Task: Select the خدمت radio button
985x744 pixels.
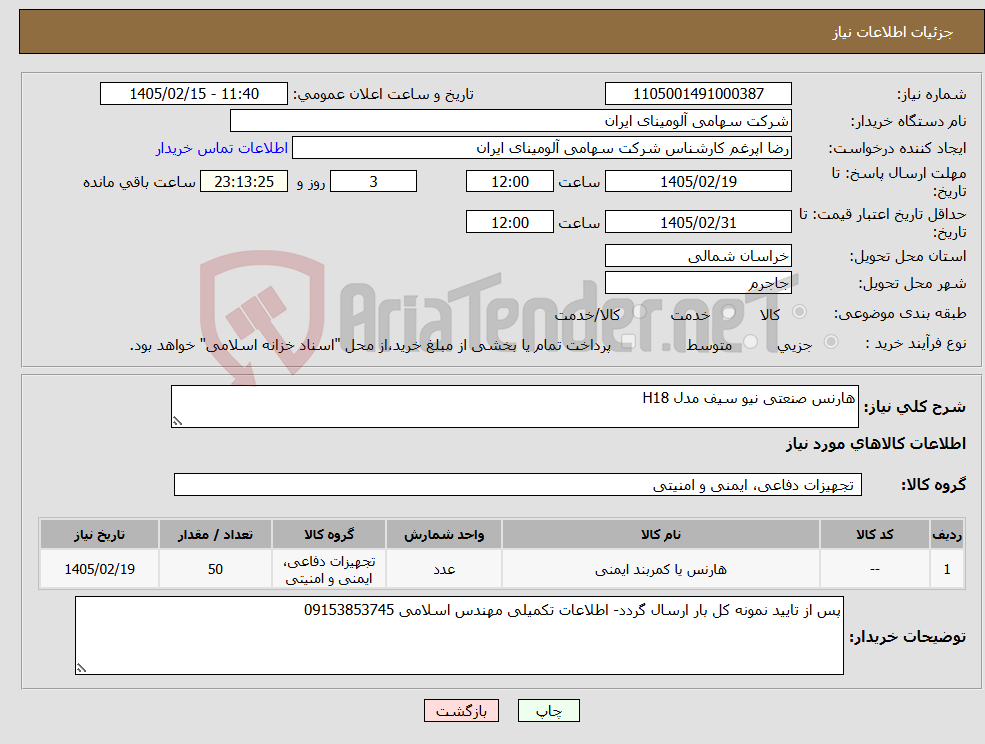Action: (x=729, y=312)
